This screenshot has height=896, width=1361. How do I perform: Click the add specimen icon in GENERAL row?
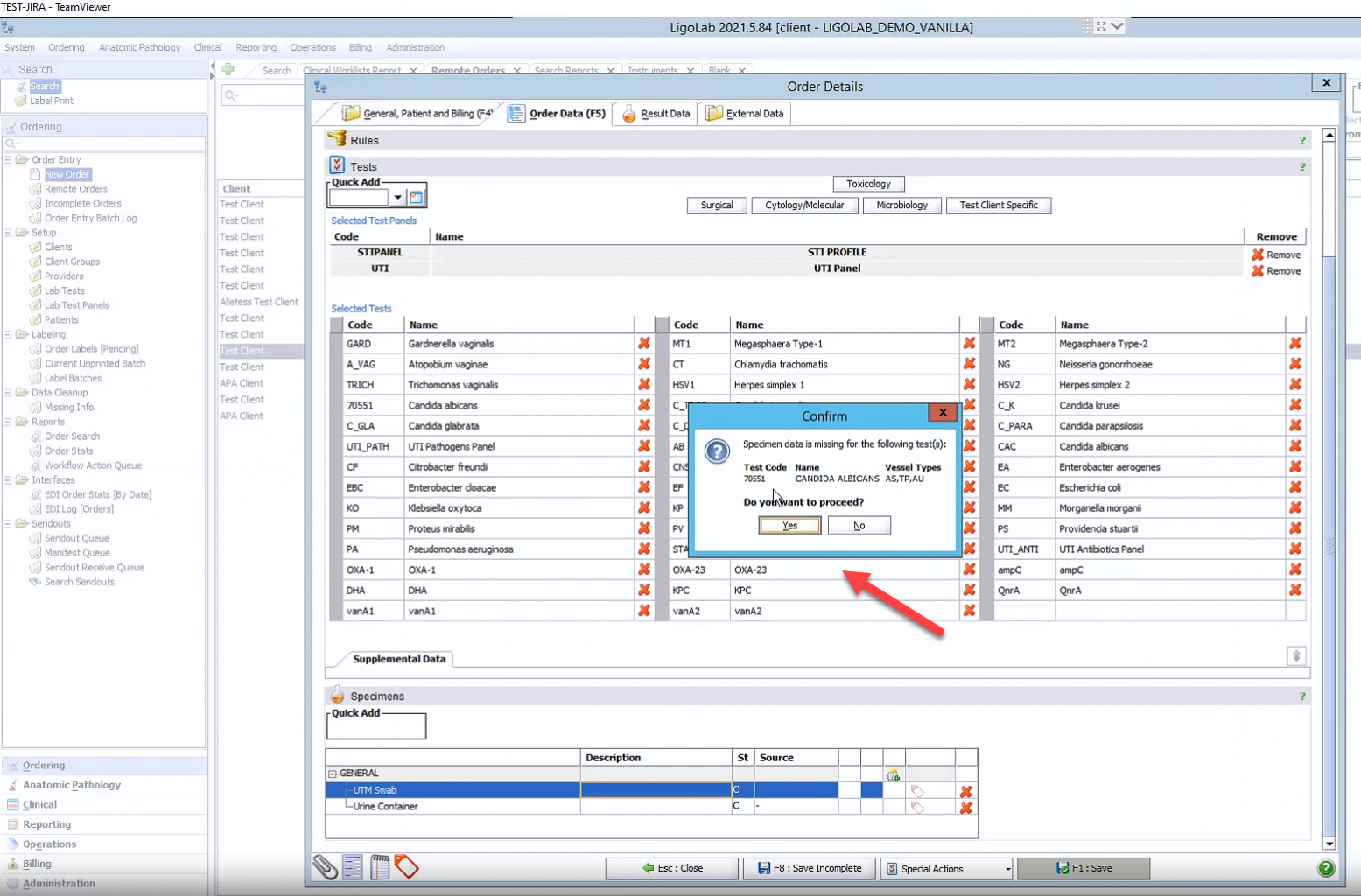893,774
